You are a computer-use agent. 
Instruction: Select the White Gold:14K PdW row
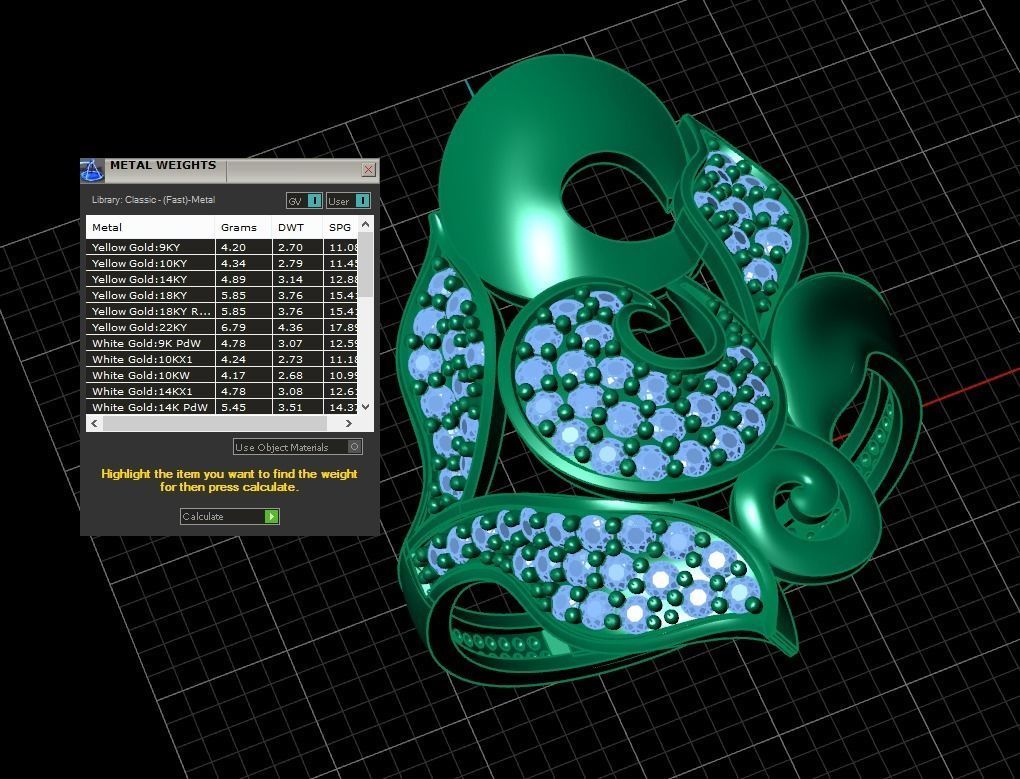coord(222,407)
